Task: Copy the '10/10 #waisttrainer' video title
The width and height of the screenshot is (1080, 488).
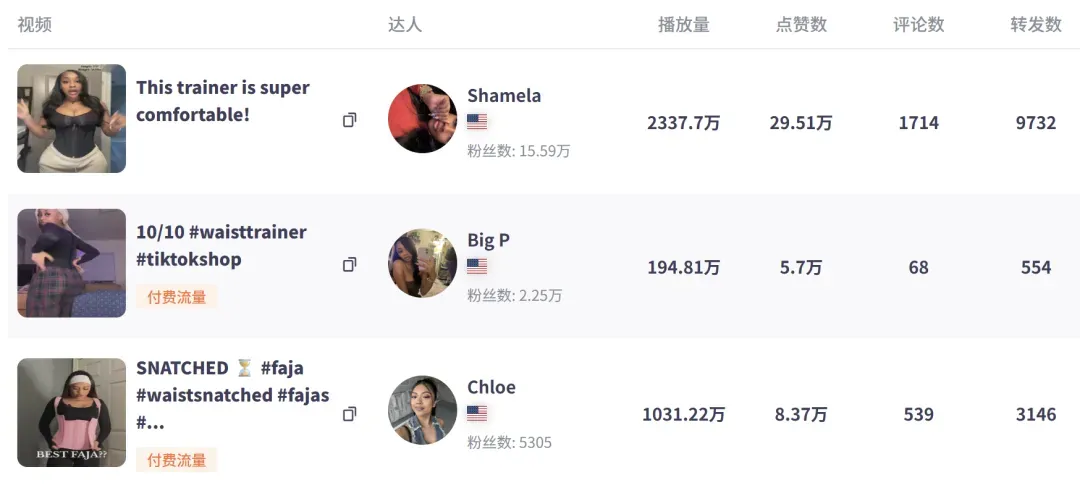Action: point(349,264)
